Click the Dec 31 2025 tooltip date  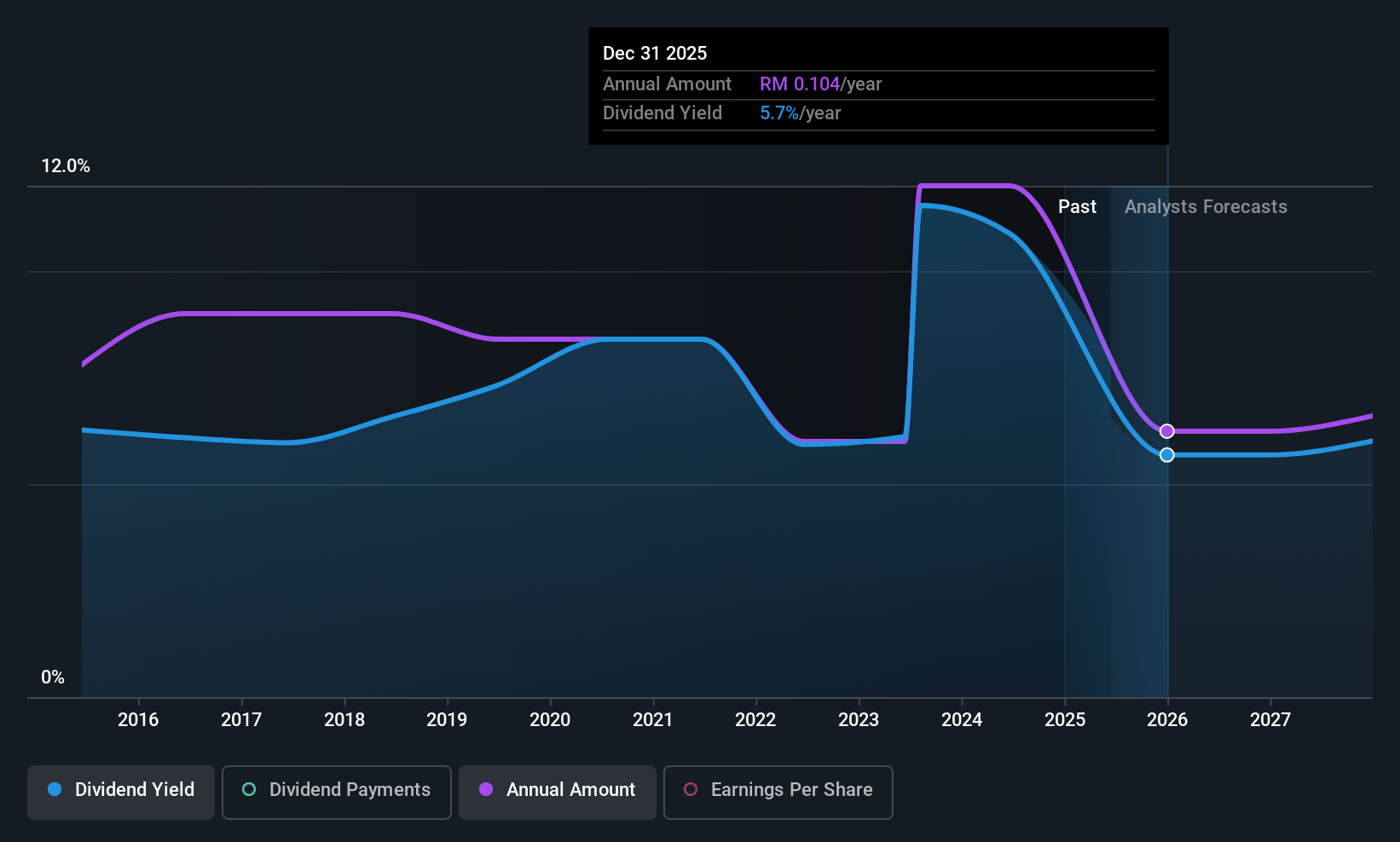655,54
